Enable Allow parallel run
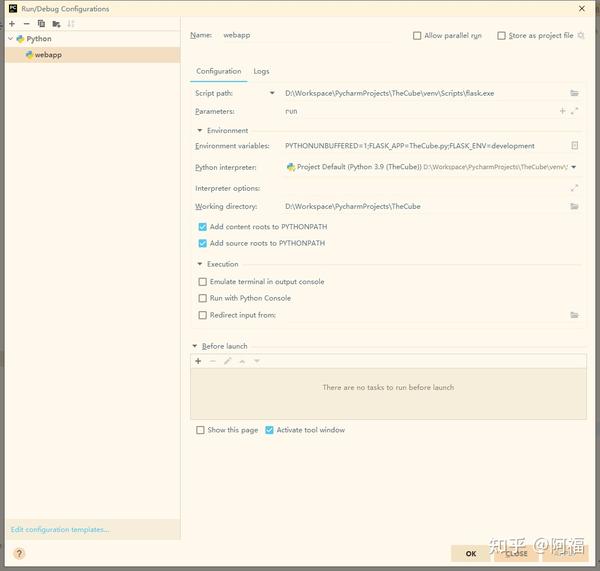This screenshot has height=571, width=600. [x=417, y=36]
